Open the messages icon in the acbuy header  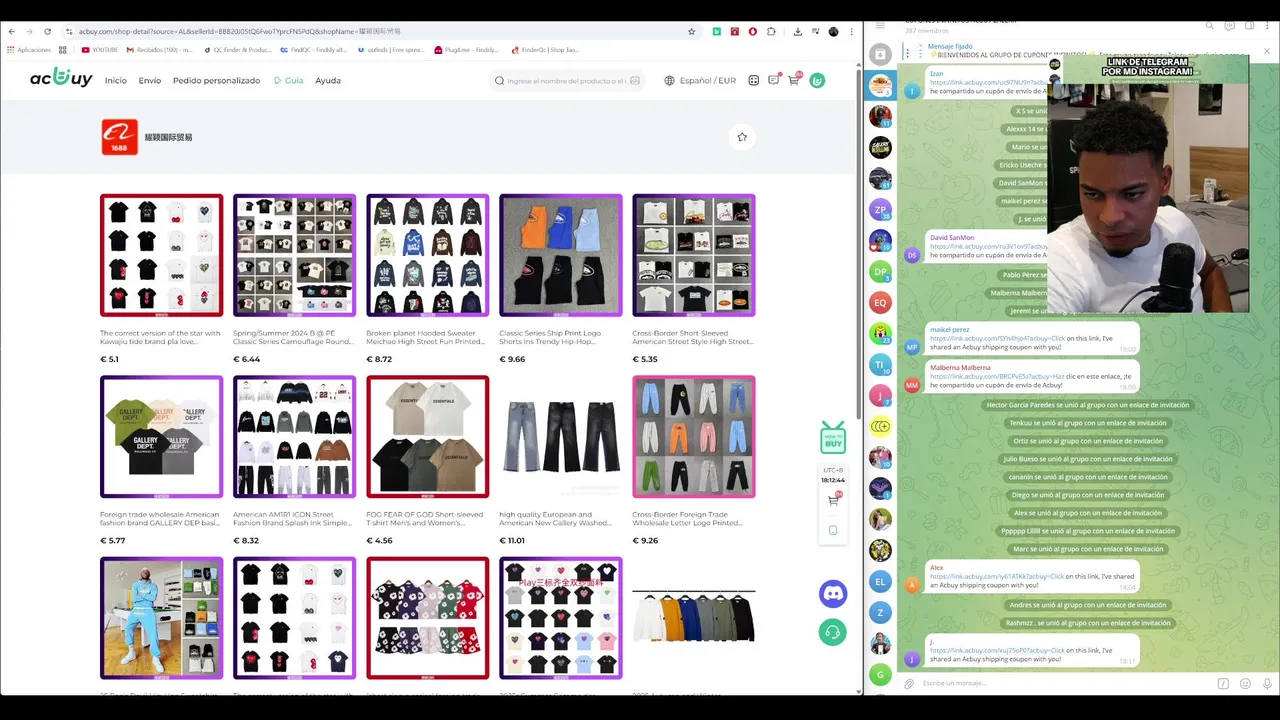pos(774,80)
